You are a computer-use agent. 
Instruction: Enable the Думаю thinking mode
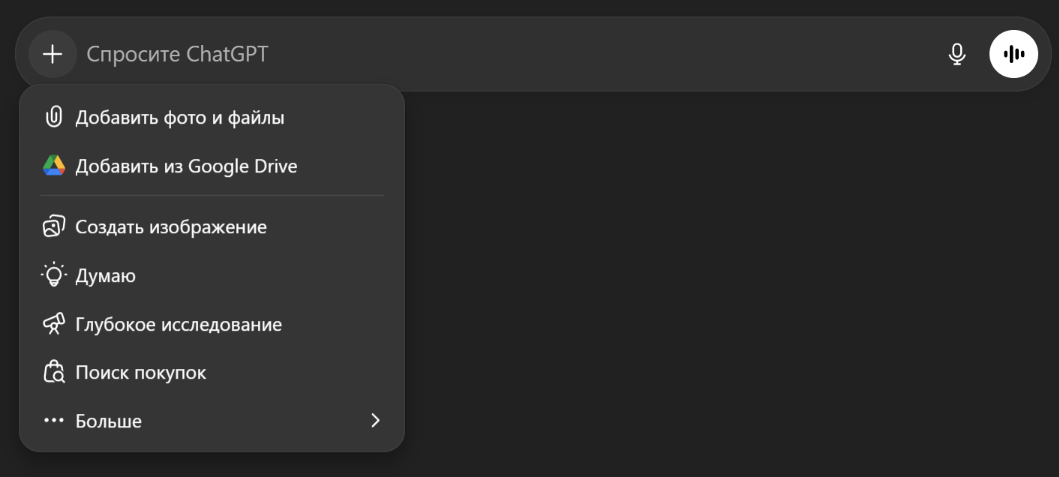click(x=105, y=276)
